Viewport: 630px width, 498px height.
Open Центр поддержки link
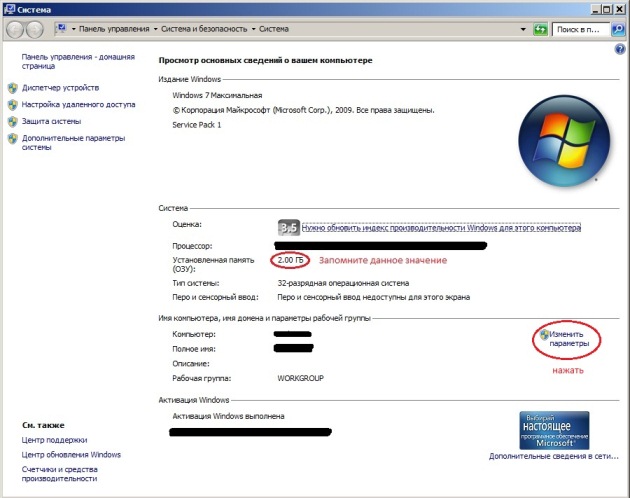[54, 440]
